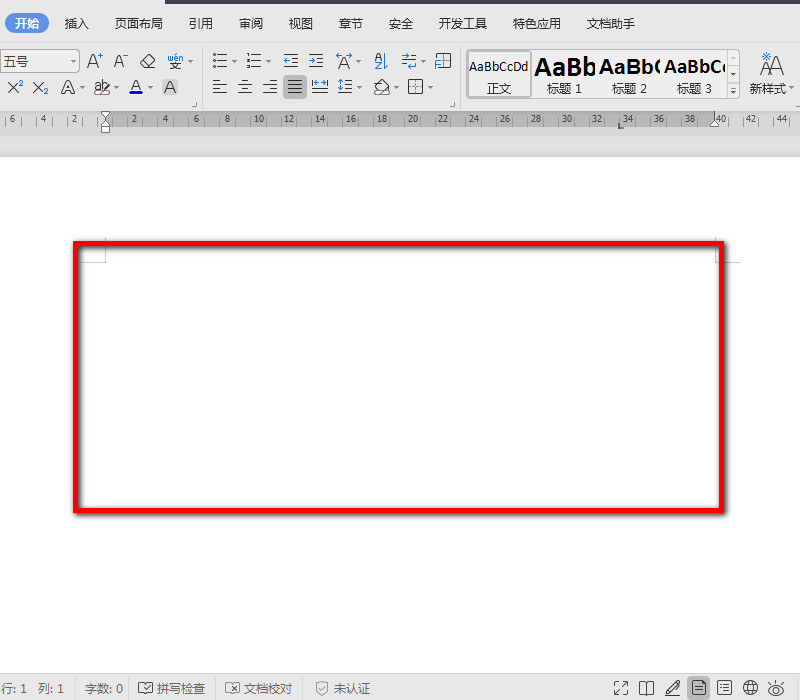Click the borders icon
Viewport: 800px width, 700px height.
pyautogui.click(x=416, y=87)
